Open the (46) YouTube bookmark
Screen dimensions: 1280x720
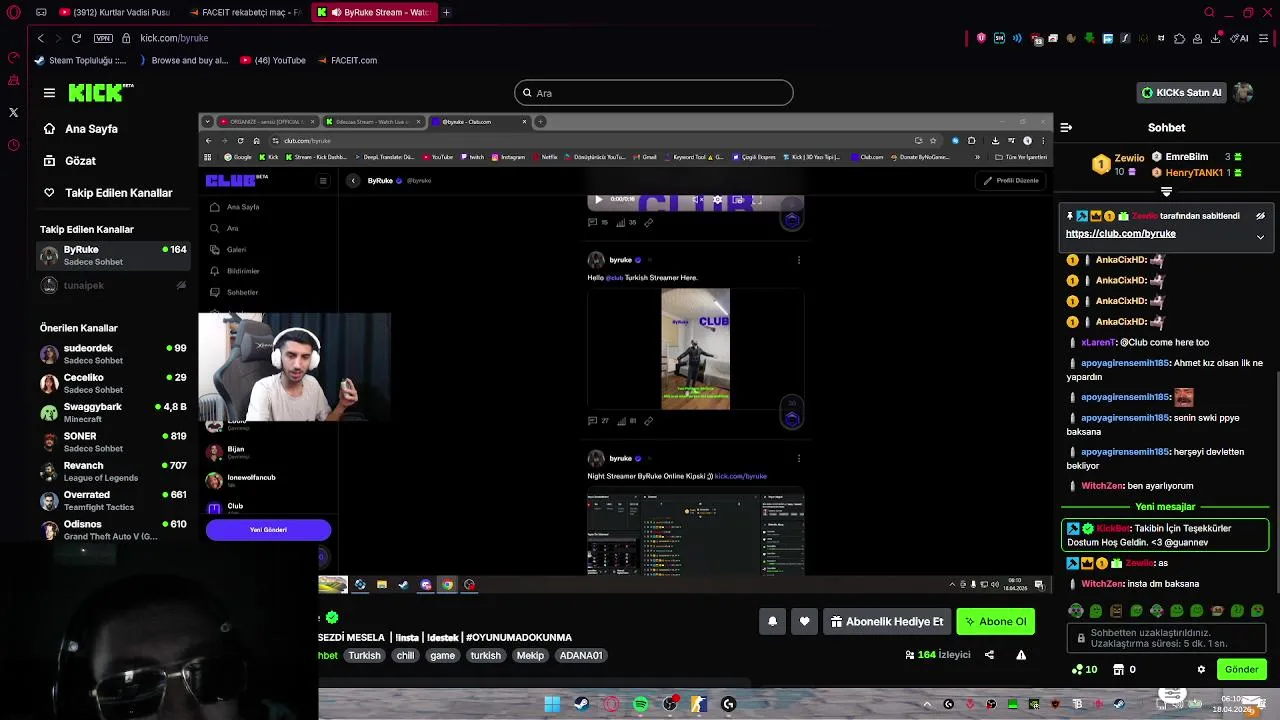[x=273, y=60]
